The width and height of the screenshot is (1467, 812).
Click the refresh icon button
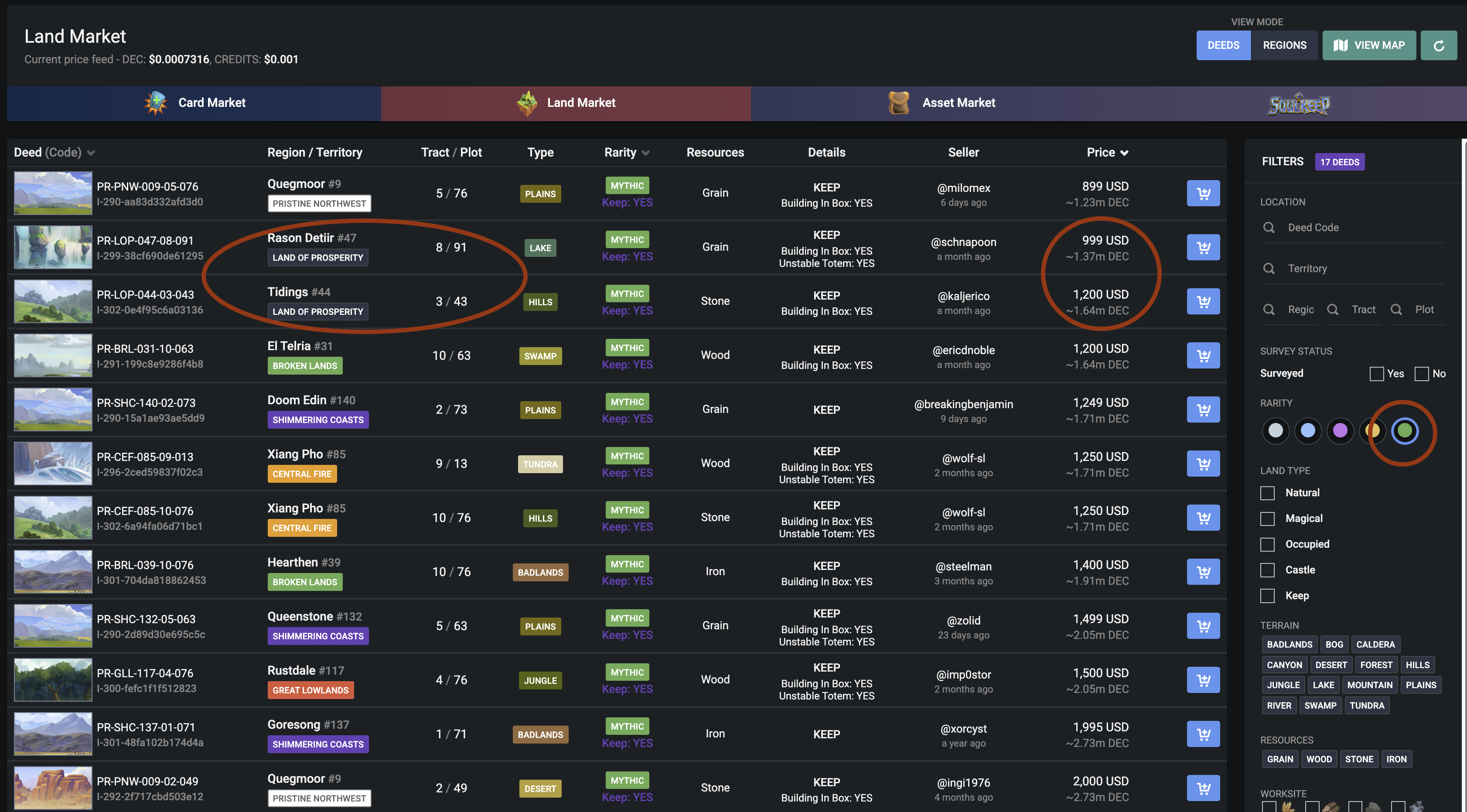click(1438, 45)
